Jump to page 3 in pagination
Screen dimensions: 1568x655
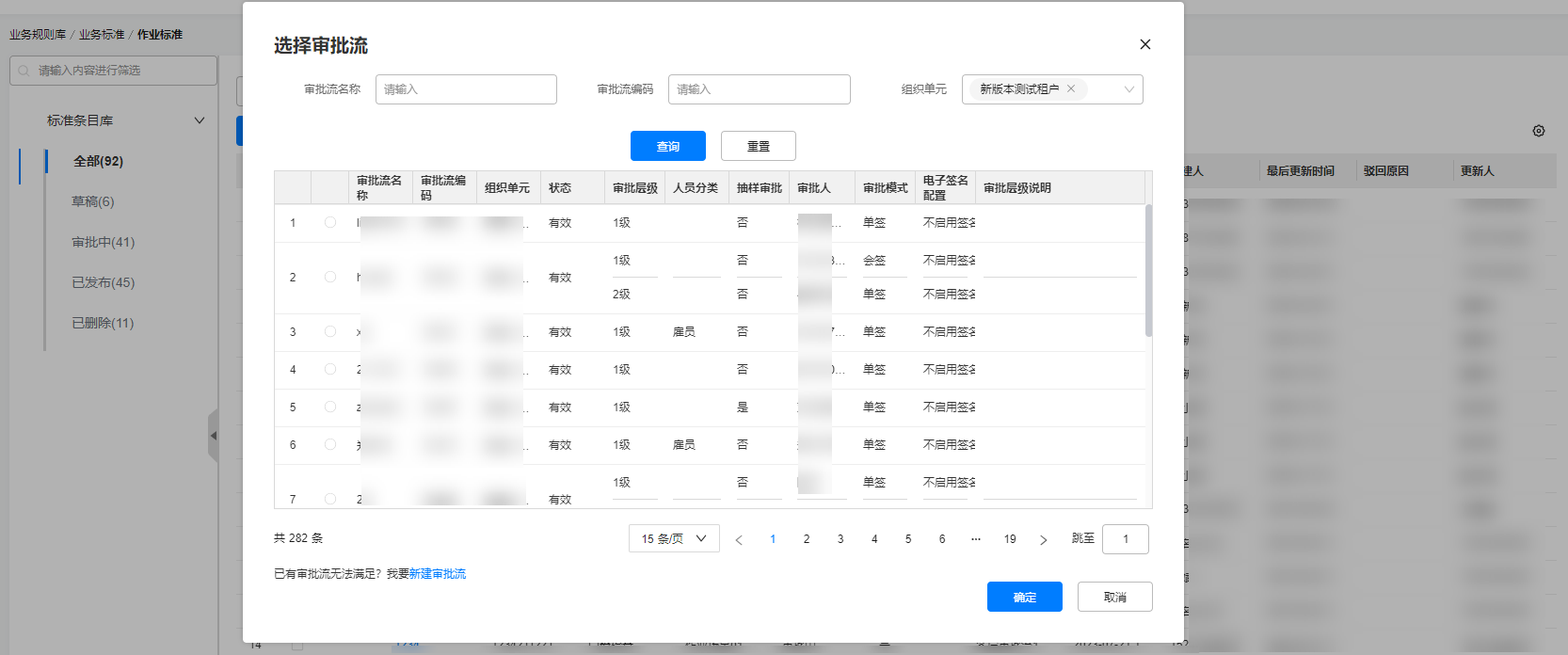(840, 539)
